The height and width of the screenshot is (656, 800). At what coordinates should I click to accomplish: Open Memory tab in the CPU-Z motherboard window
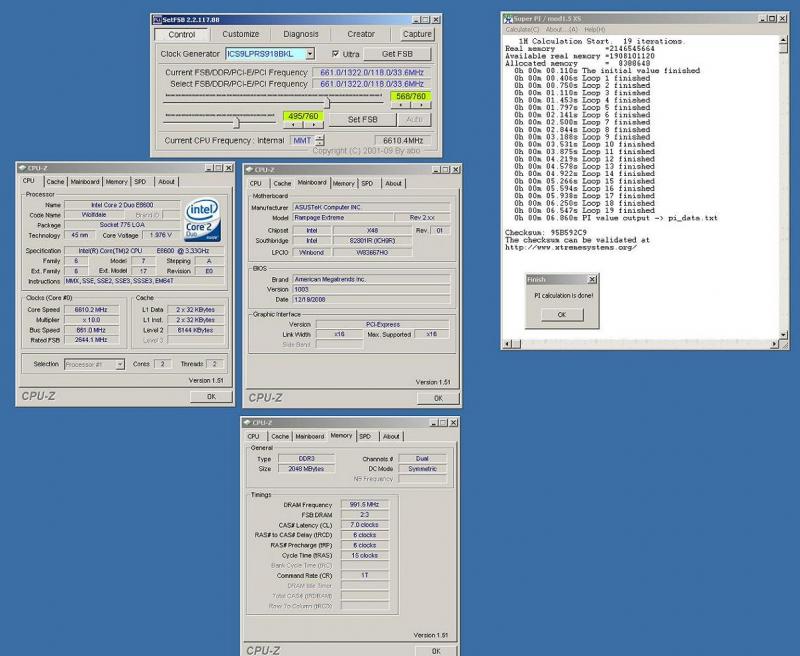click(x=343, y=183)
